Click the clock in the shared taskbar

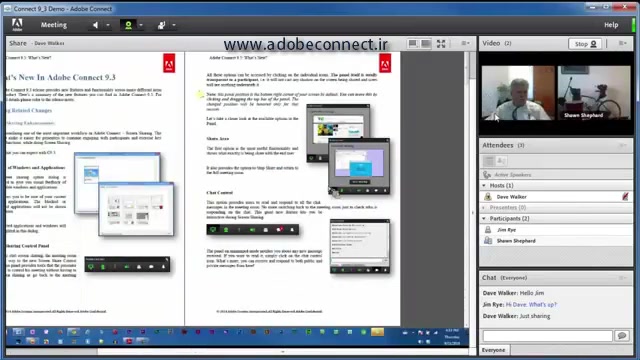pos(452,337)
